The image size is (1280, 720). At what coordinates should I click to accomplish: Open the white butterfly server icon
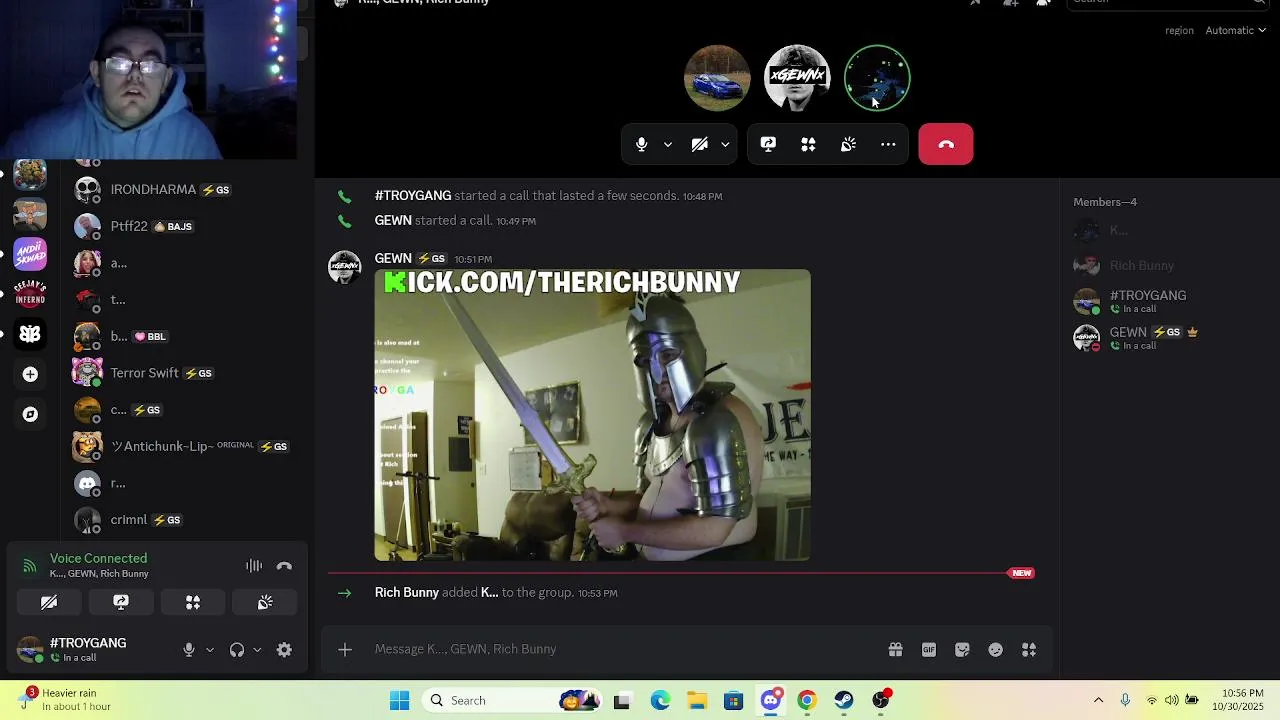tap(30, 334)
